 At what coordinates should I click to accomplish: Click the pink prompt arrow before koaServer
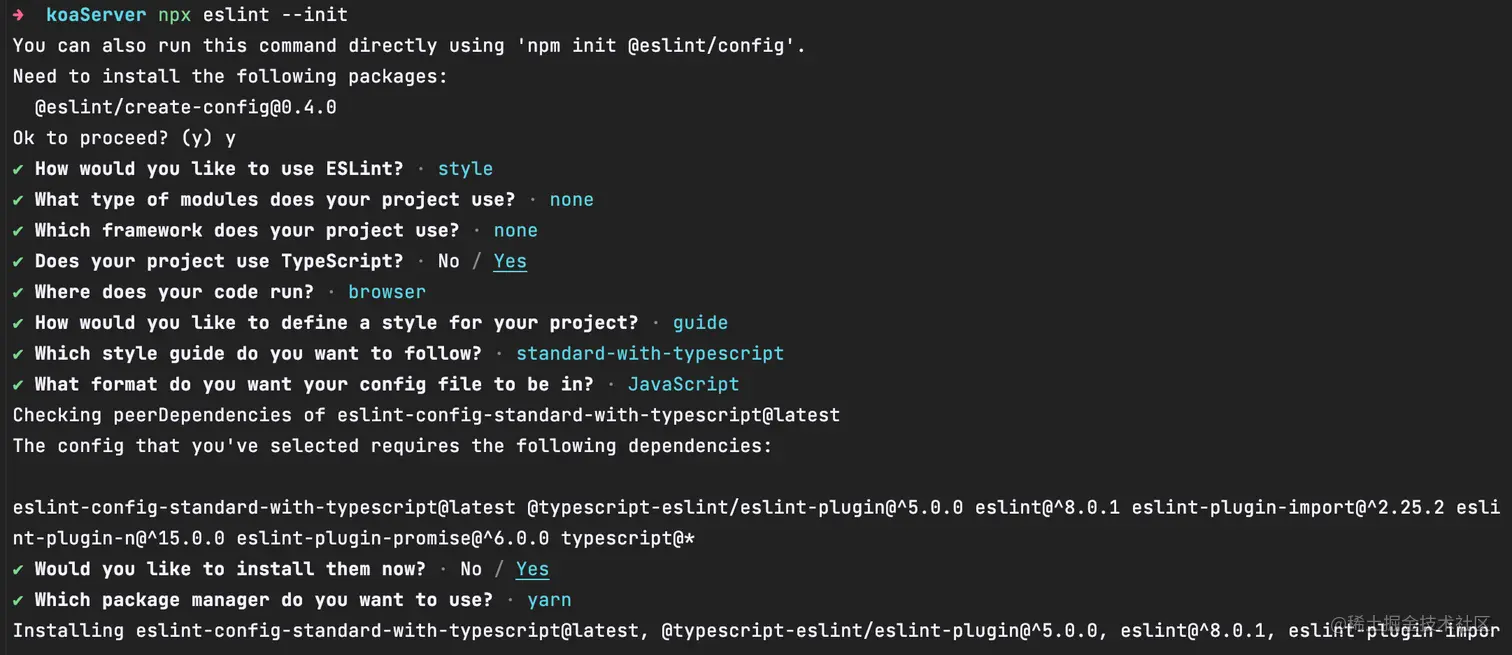[x=19, y=15]
